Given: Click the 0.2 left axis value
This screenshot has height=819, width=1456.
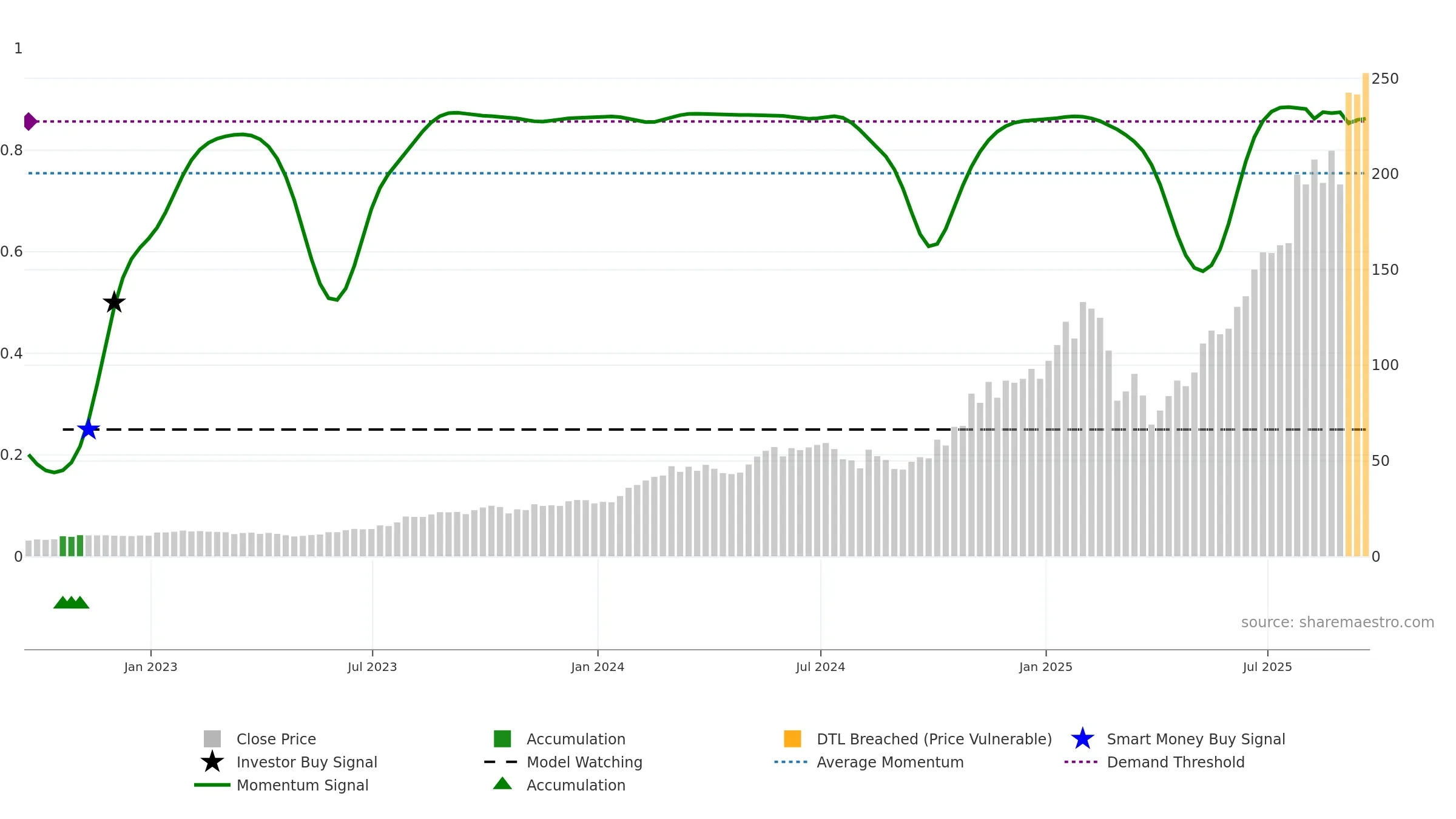Looking at the screenshot, I should point(12,455).
